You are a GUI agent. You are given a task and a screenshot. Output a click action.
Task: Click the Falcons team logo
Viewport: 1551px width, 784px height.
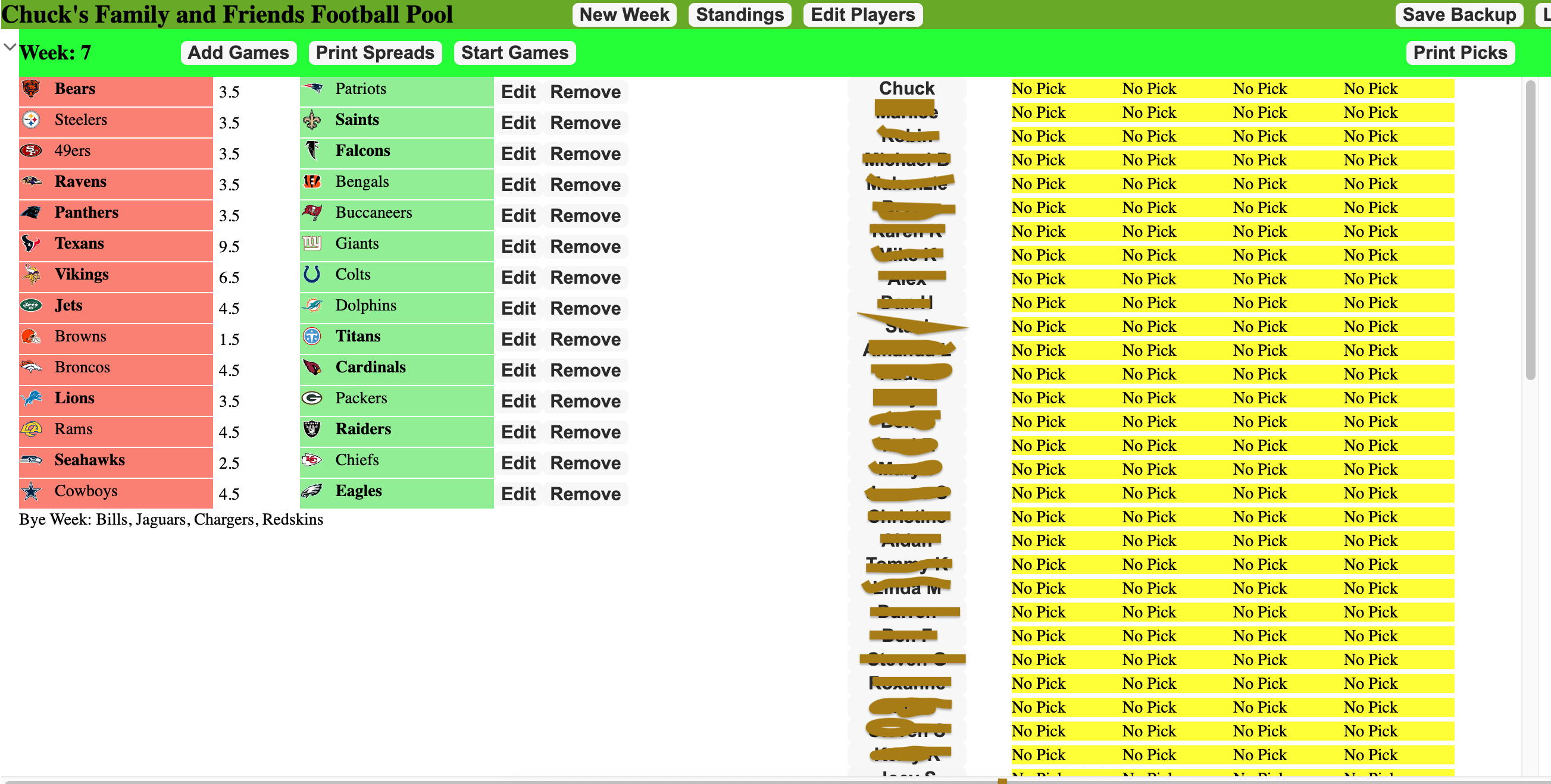pyautogui.click(x=312, y=150)
